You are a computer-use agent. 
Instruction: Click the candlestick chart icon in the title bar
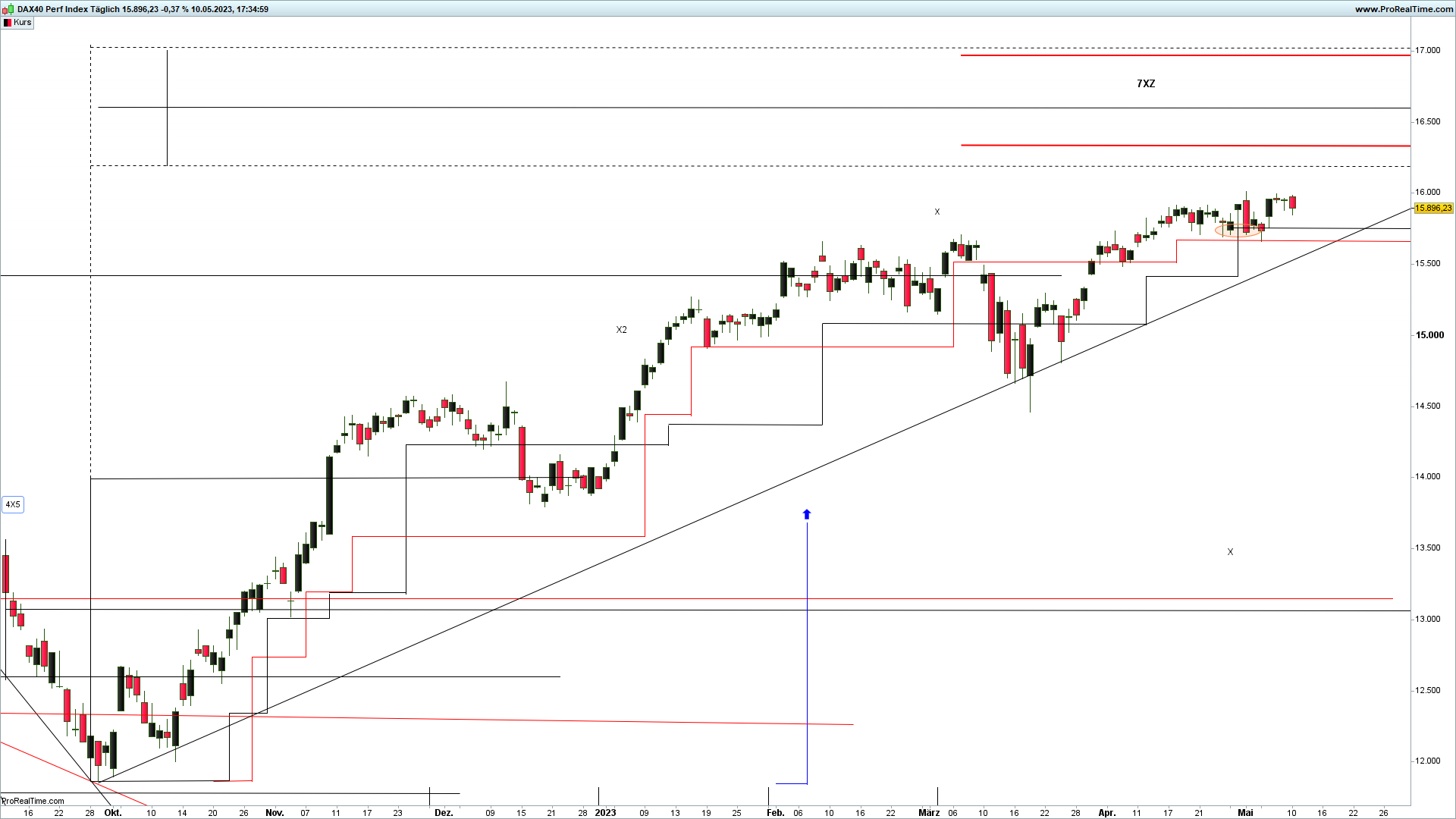(8, 9)
